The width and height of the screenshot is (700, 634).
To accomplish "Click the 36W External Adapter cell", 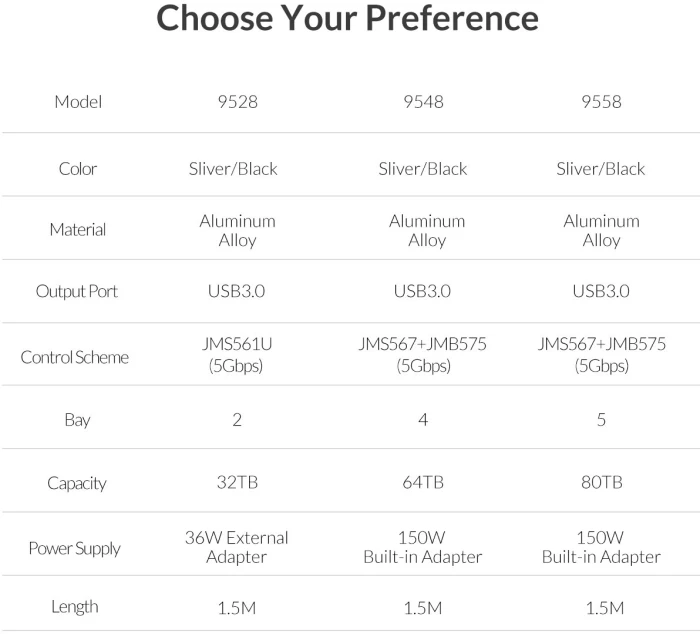I will pyautogui.click(x=237, y=547).
